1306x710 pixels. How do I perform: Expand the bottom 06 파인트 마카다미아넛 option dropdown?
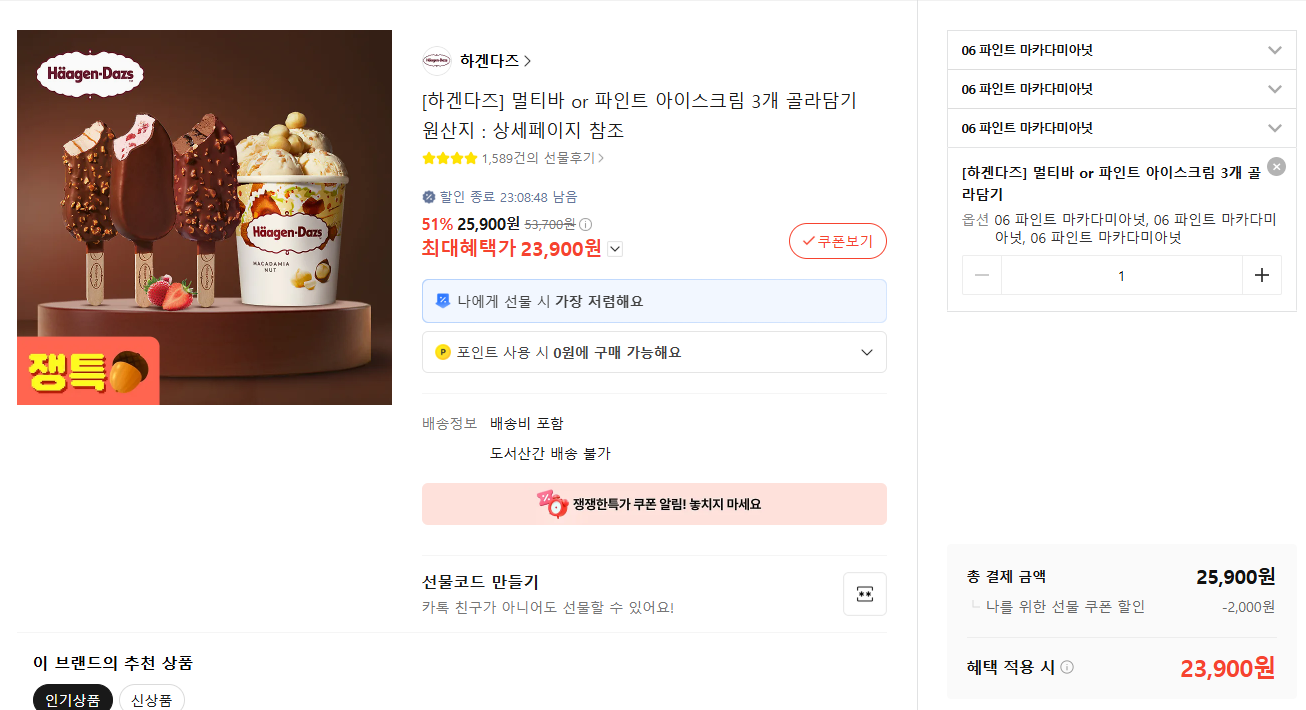pos(1274,128)
